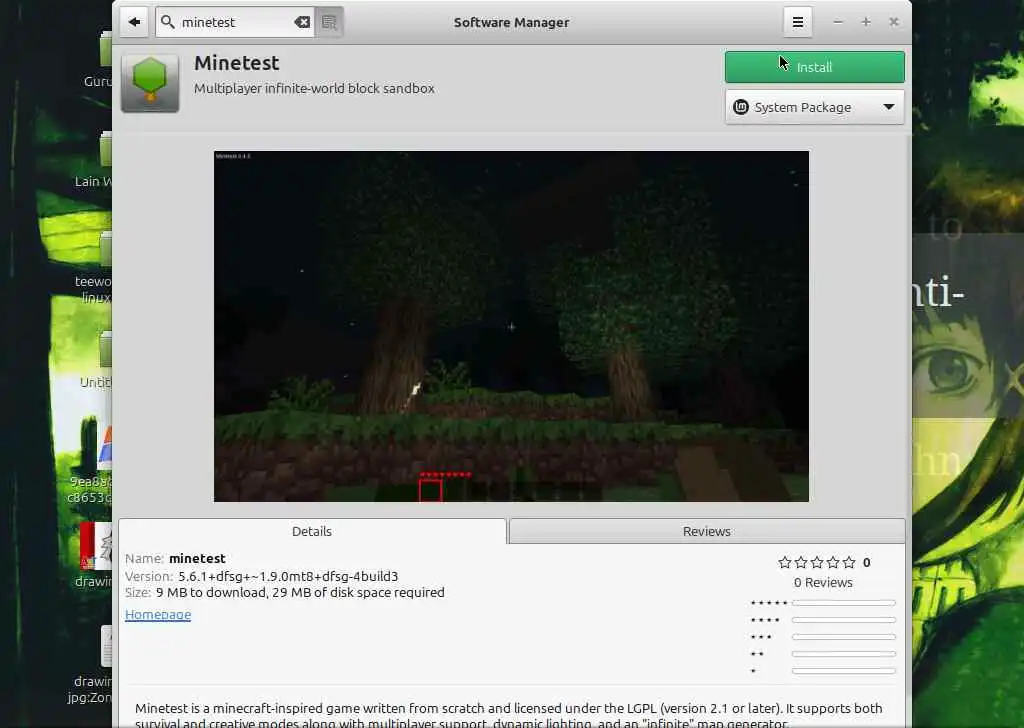Select the 'drawin' image icon on the desktop
The width and height of the screenshot is (1024, 728).
[97, 546]
